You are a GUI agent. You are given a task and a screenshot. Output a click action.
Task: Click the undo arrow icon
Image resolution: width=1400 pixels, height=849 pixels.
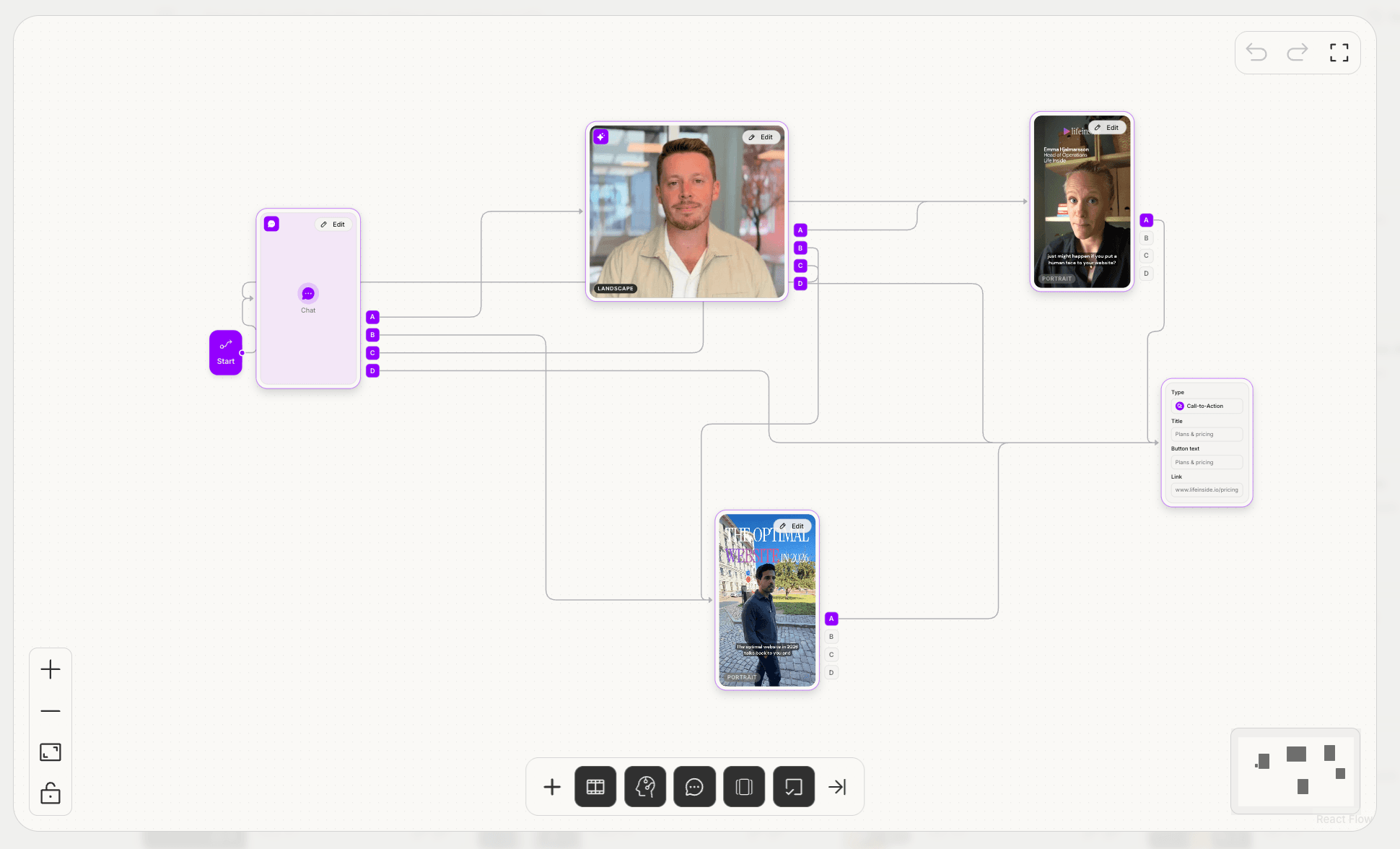coord(1256,53)
